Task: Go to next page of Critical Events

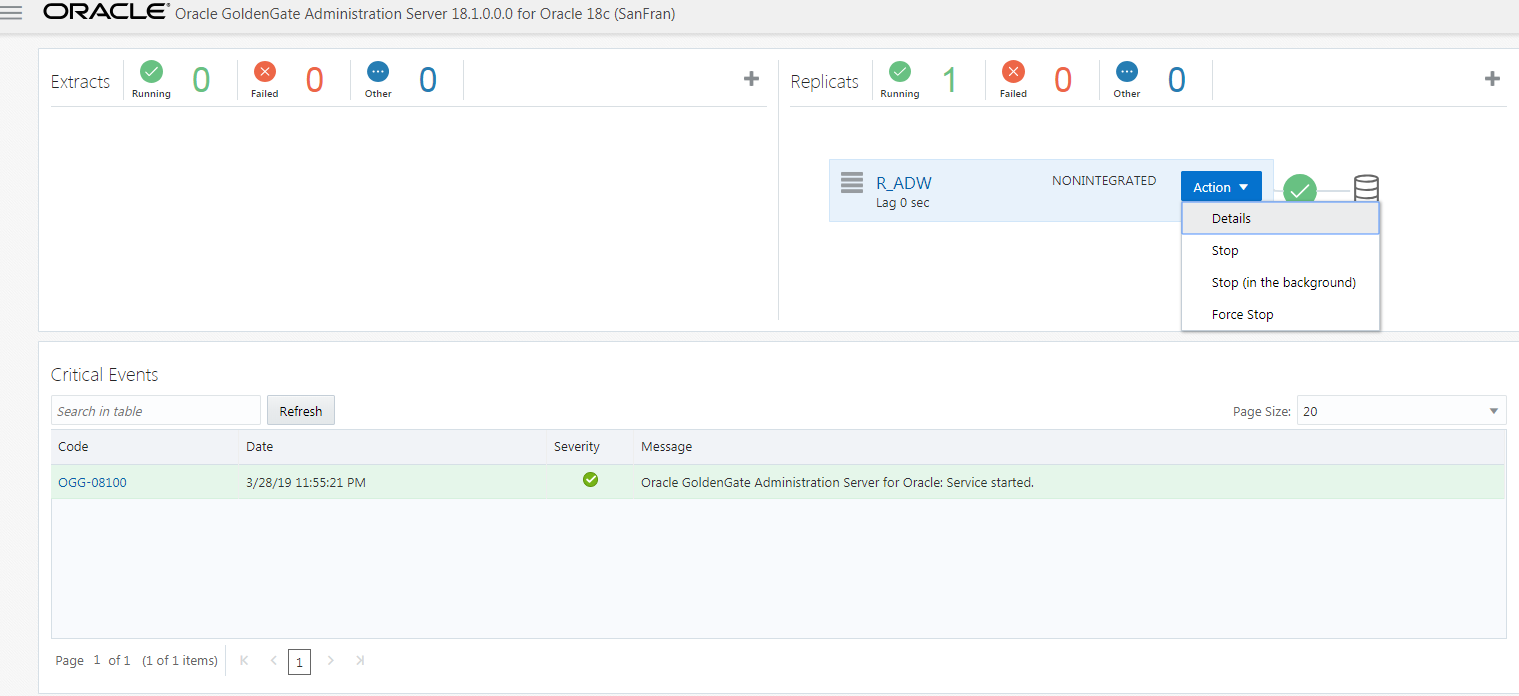Action: [331, 660]
